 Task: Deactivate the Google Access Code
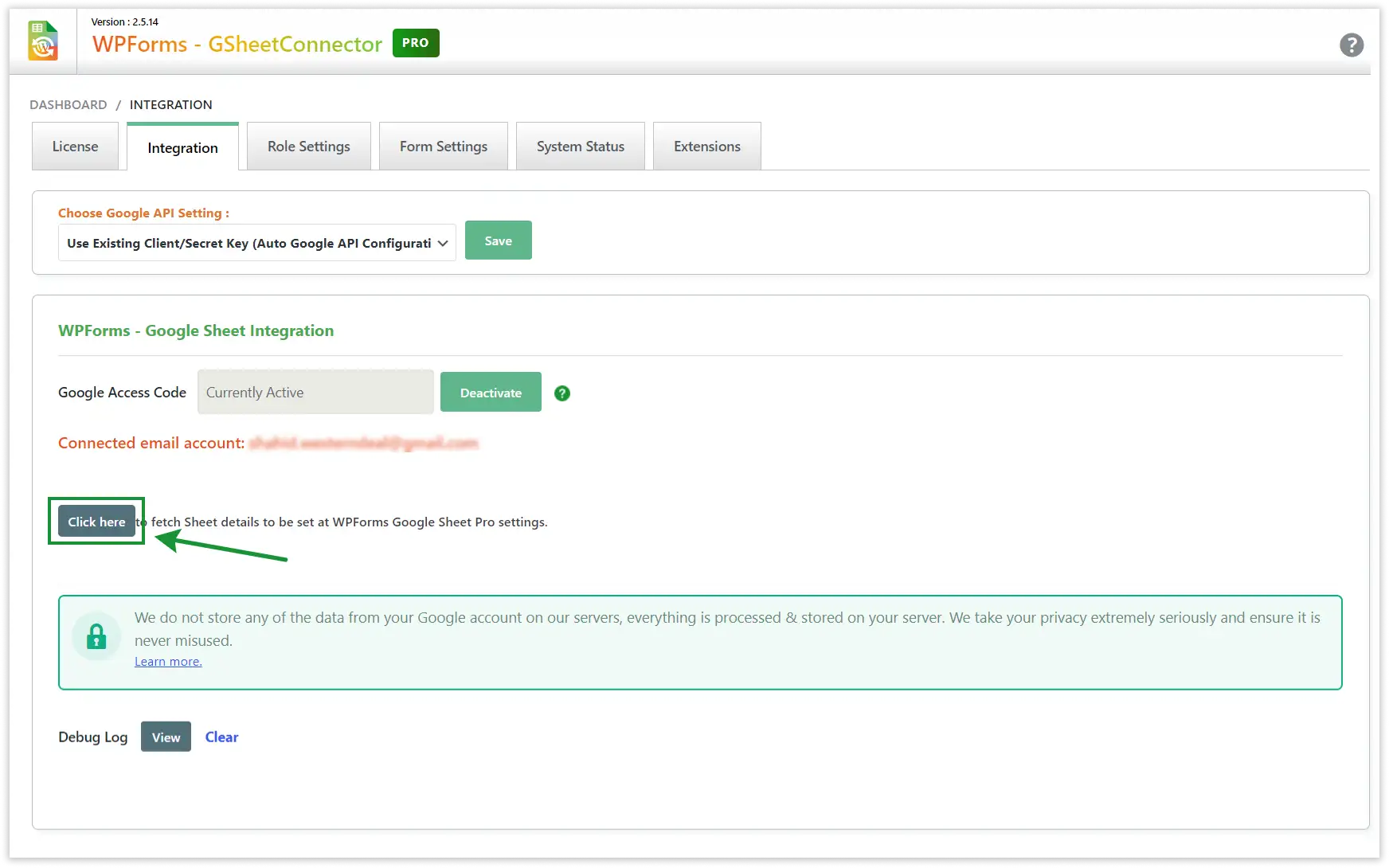[490, 392]
